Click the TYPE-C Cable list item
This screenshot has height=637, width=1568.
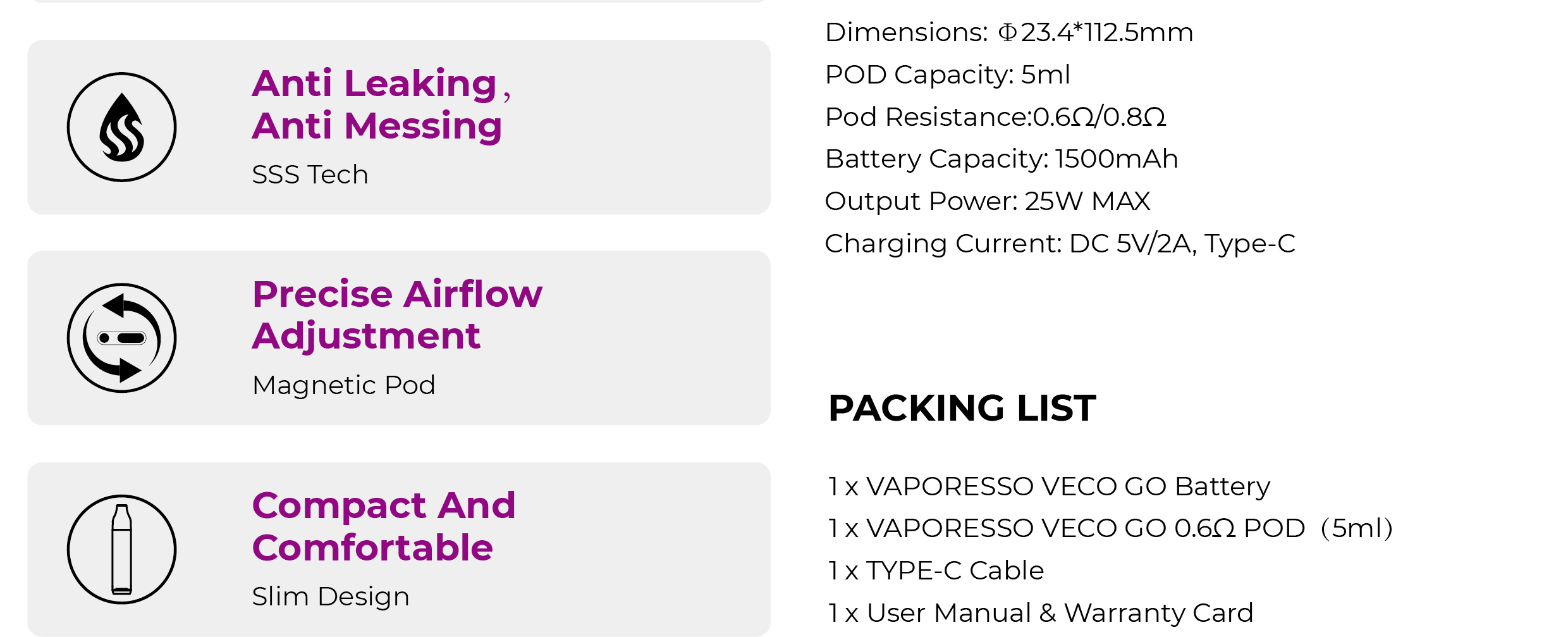click(936, 571)
